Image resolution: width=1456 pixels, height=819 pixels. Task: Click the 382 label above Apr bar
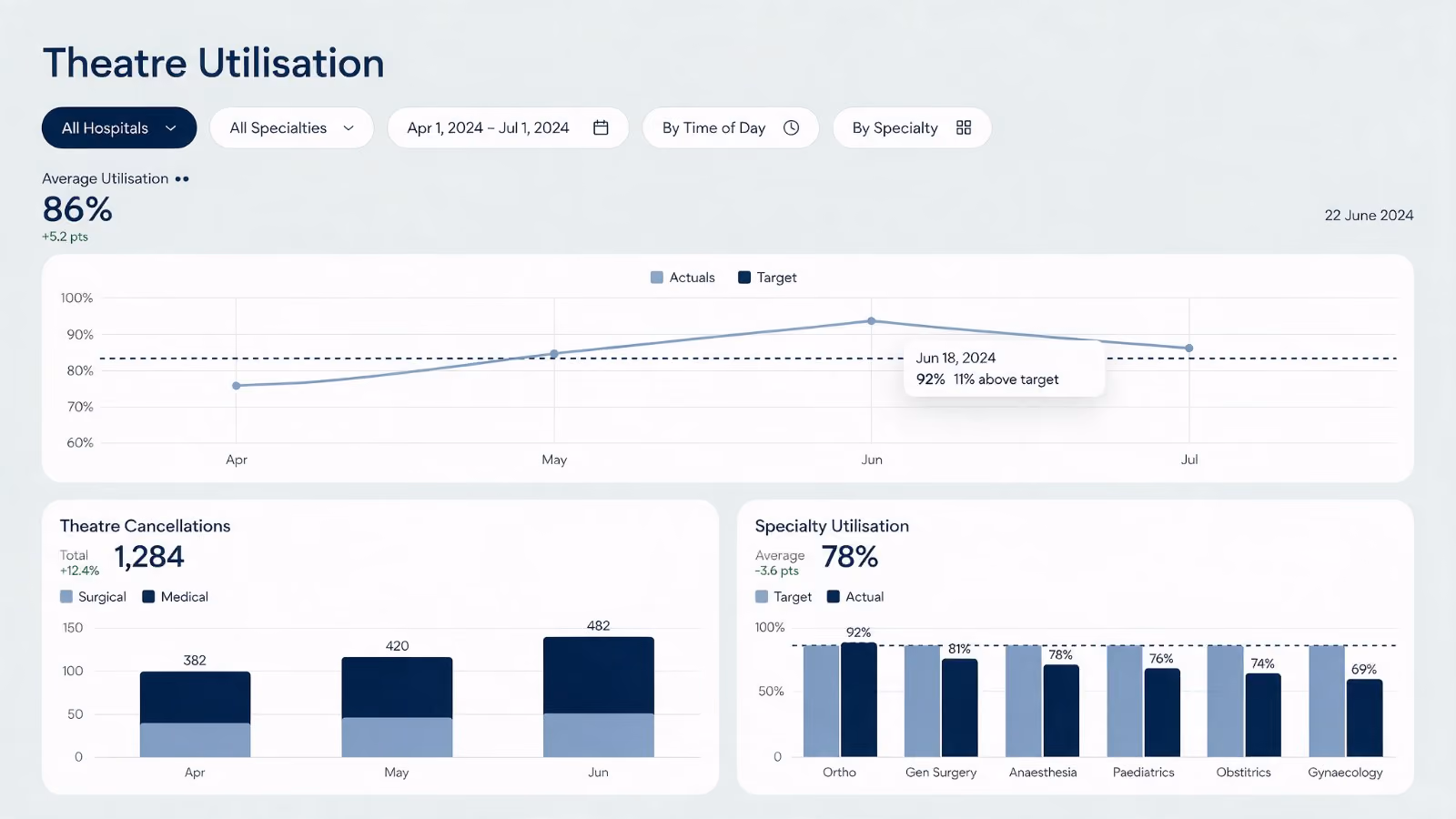pyautogui.click(x=195, y=661)
